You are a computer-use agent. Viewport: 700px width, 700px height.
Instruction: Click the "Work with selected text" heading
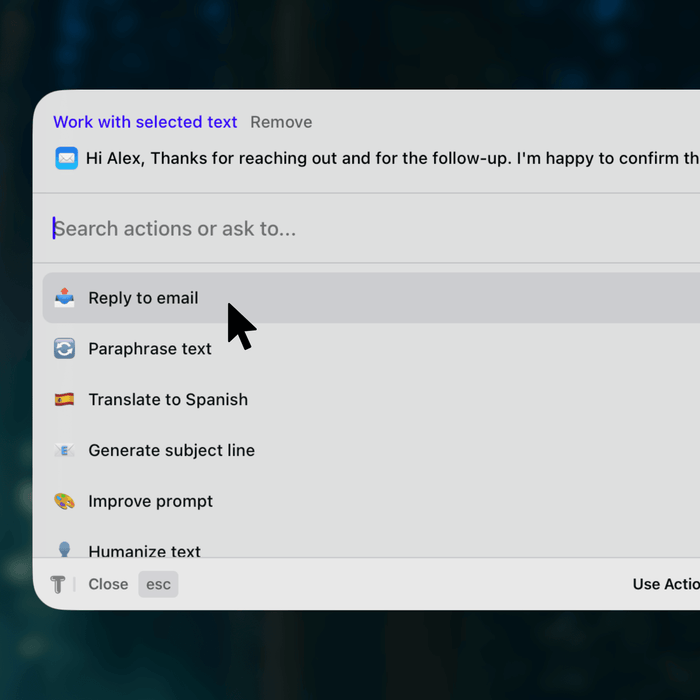tap(145, 122)
